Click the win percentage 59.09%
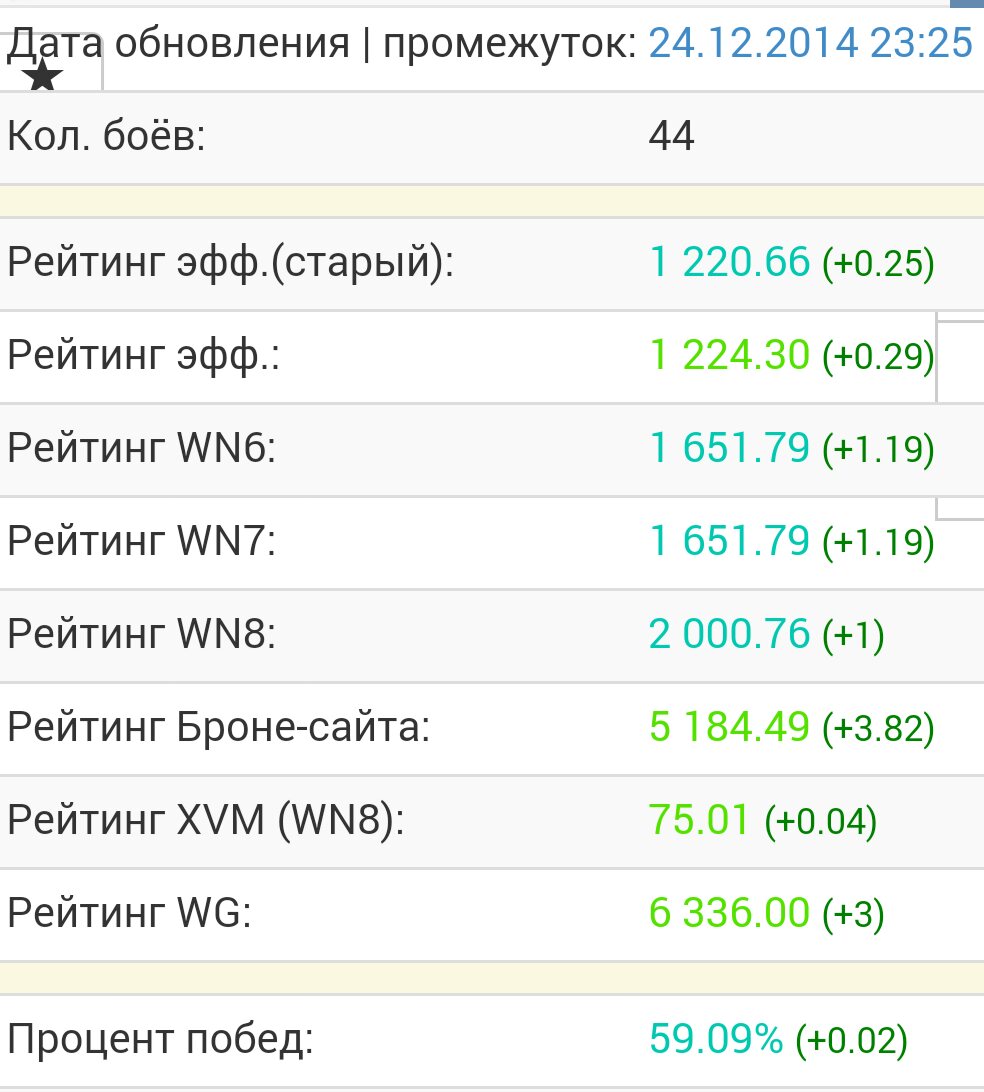This screenshot has height=1092, width=984. [x=716, y=1040]
